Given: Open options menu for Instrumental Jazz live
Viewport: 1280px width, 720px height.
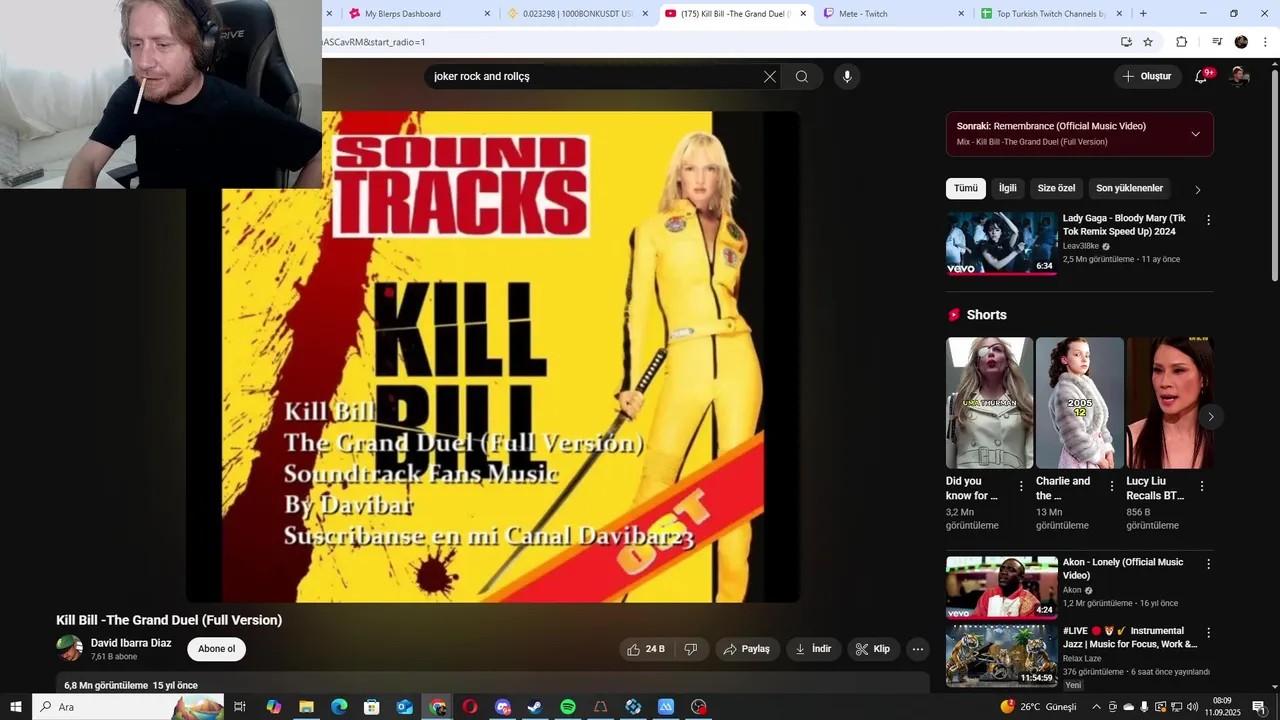Looking at the screenshot, I should [1208, 633].
